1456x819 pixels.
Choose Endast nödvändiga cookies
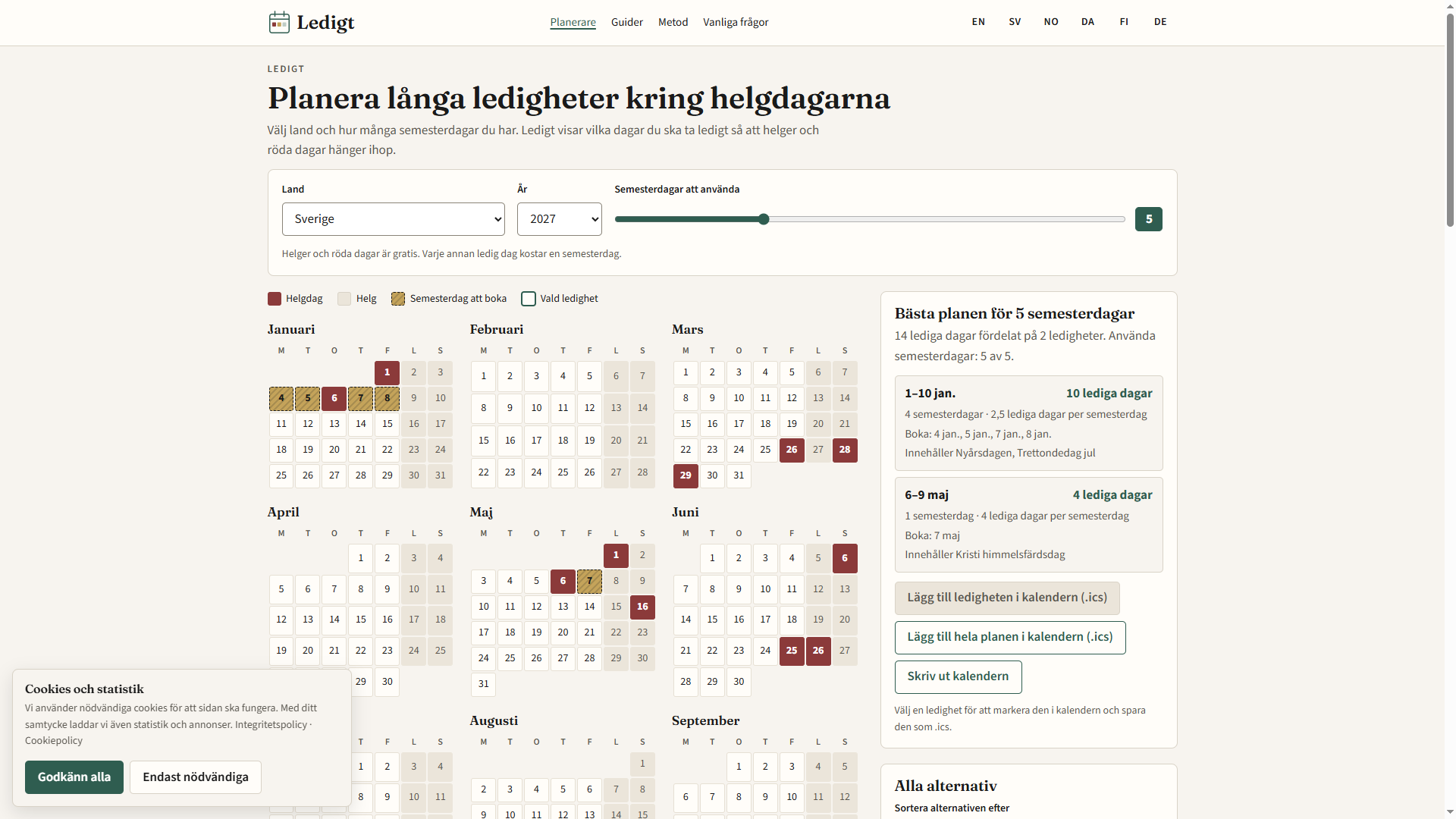pos(196,777)
